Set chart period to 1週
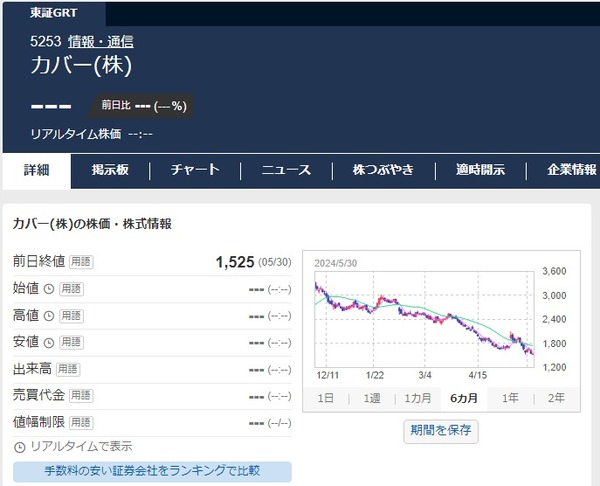 click(x=372, y=399)
